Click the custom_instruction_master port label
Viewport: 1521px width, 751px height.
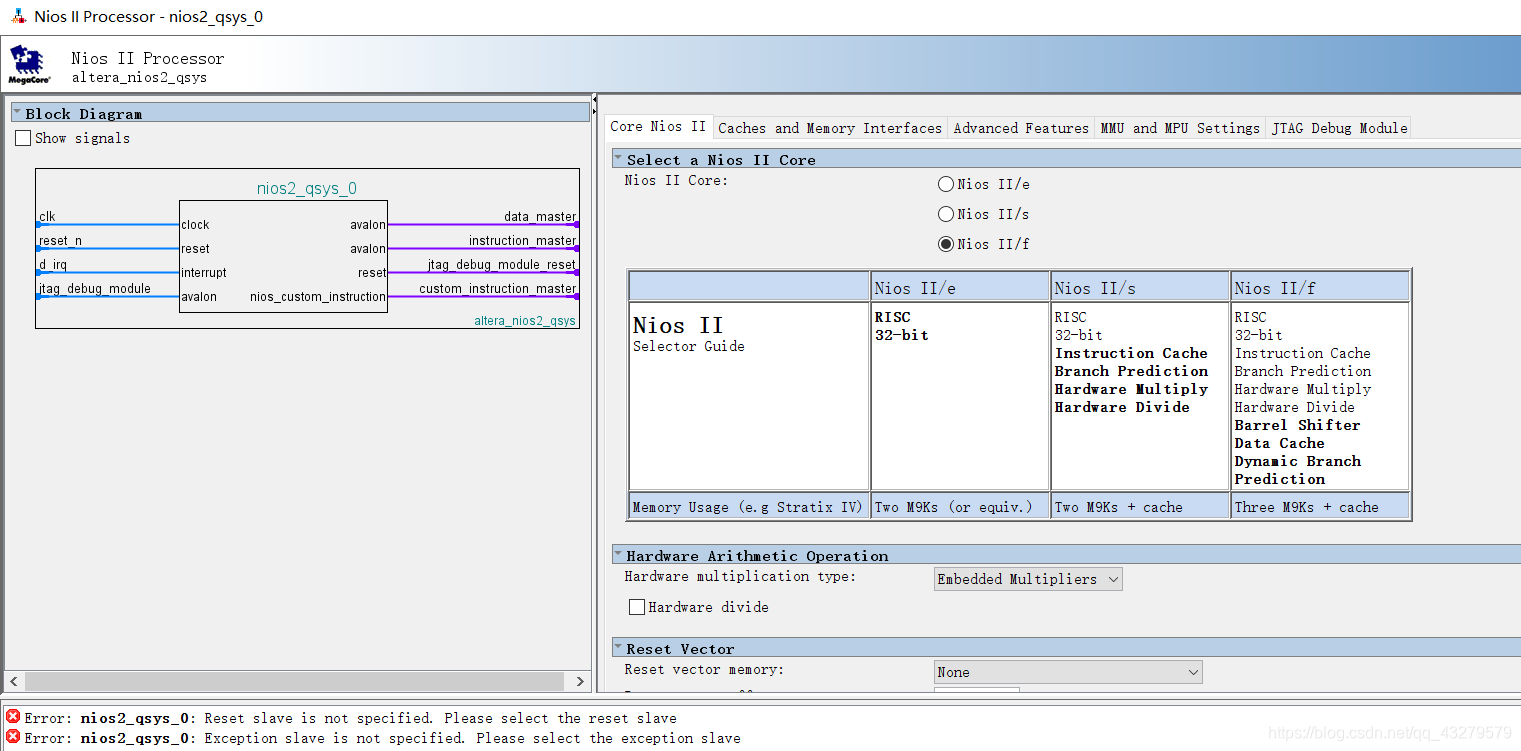coord(498,288)
